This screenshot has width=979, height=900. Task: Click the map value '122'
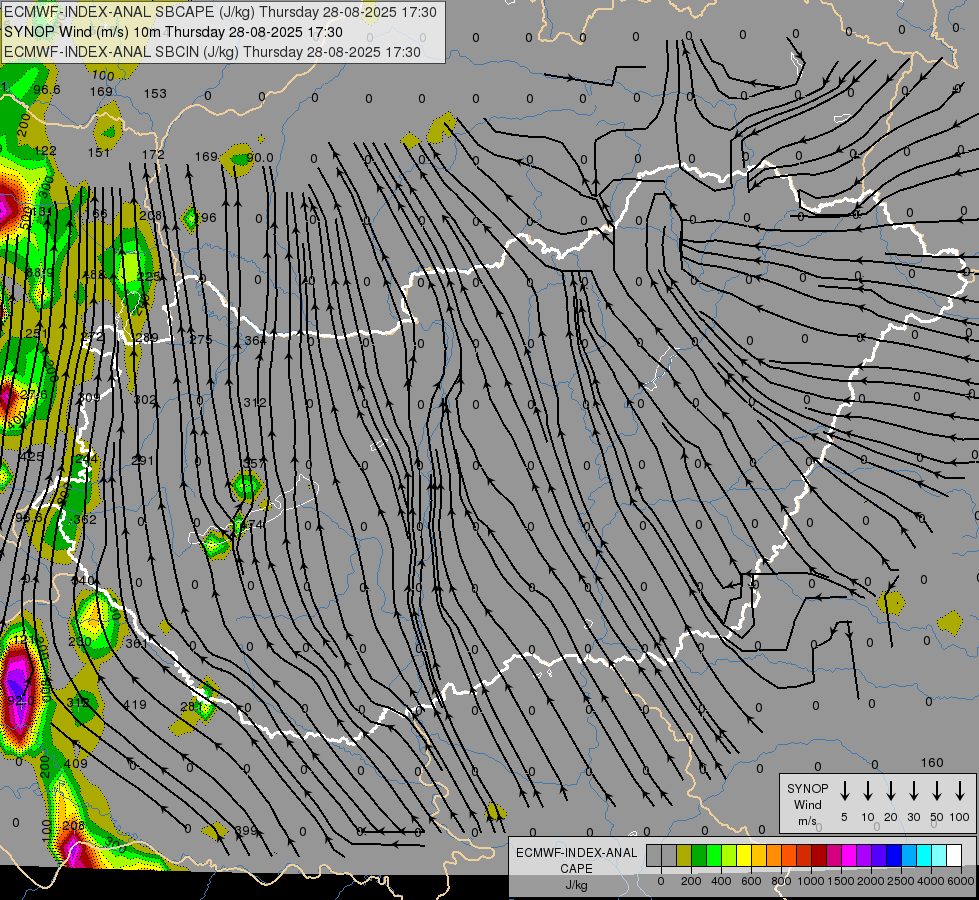45,151
